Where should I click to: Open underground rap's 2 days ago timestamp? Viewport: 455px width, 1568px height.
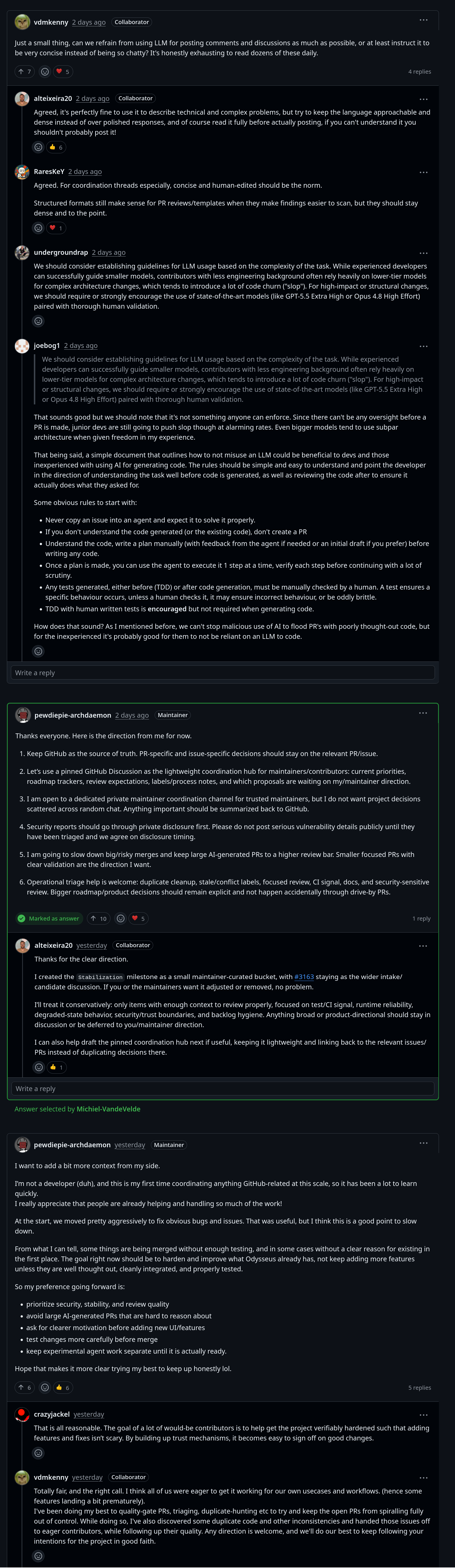click(108, 252)
